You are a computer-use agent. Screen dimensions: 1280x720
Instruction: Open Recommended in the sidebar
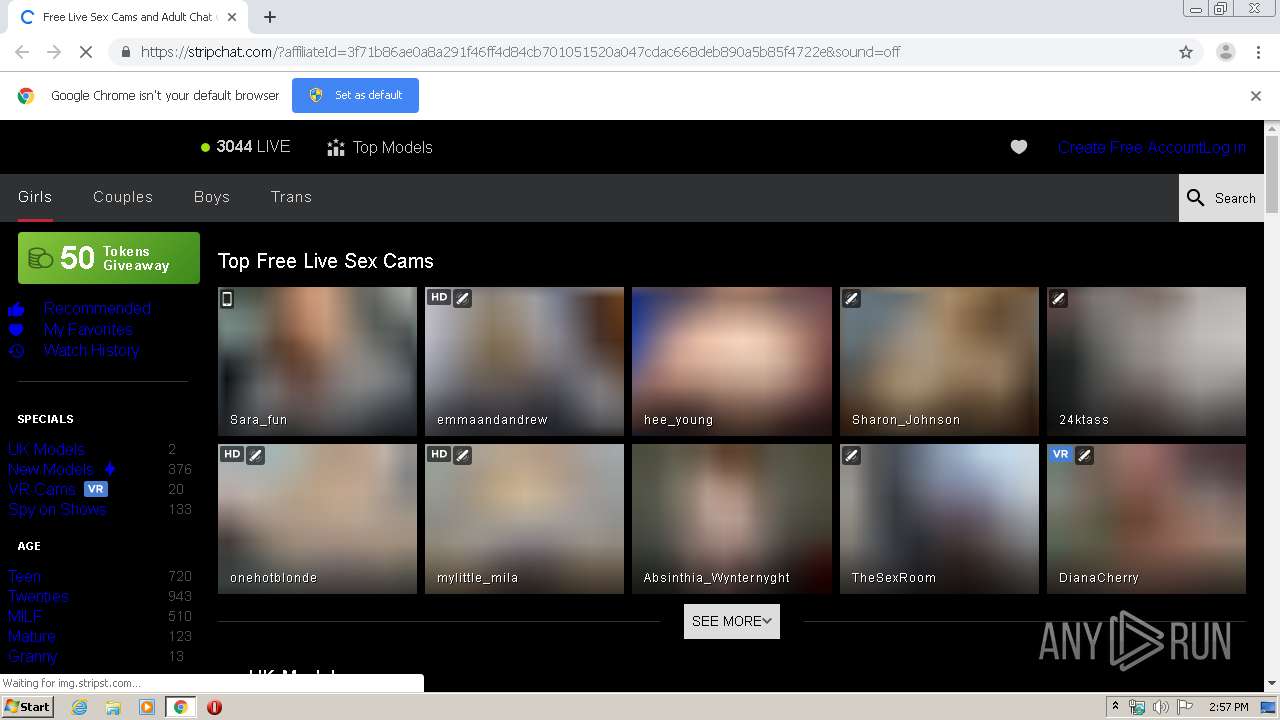[97, 308]
